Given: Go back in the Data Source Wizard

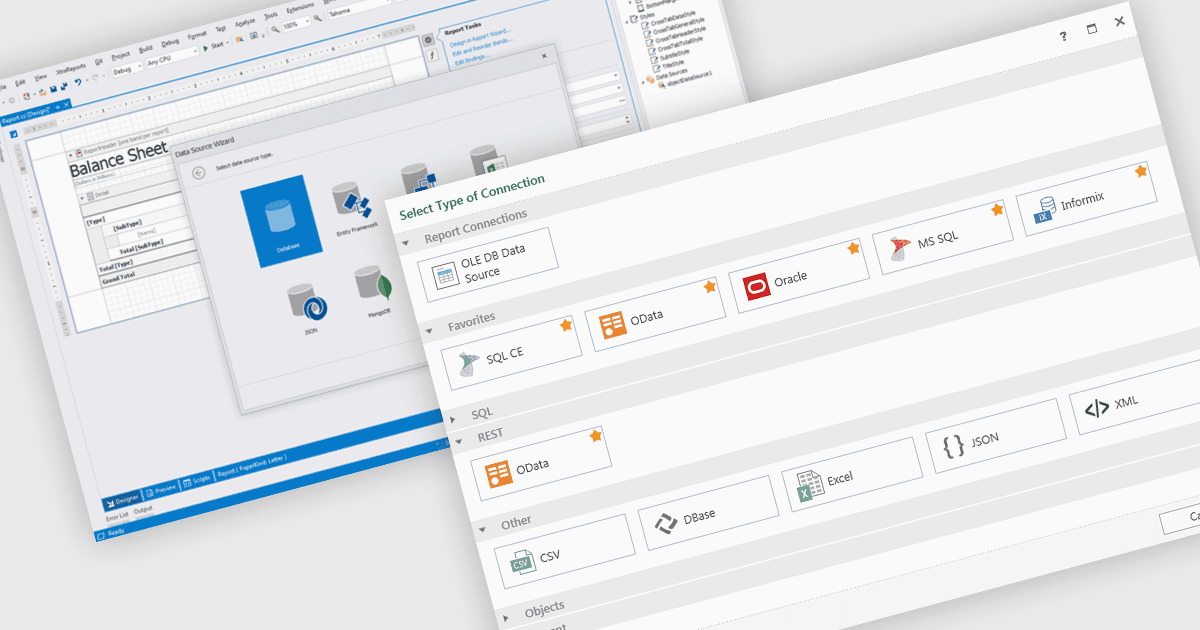Looking at the screenshot, I should [198, 172].
